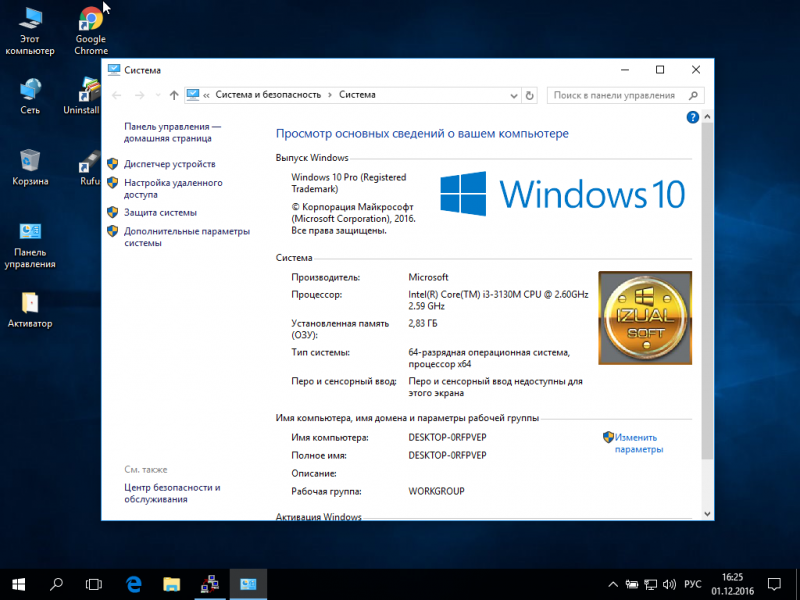The image size is (800, 600).
Task: Open Дополнительные параметры системы
Action: 187,237
